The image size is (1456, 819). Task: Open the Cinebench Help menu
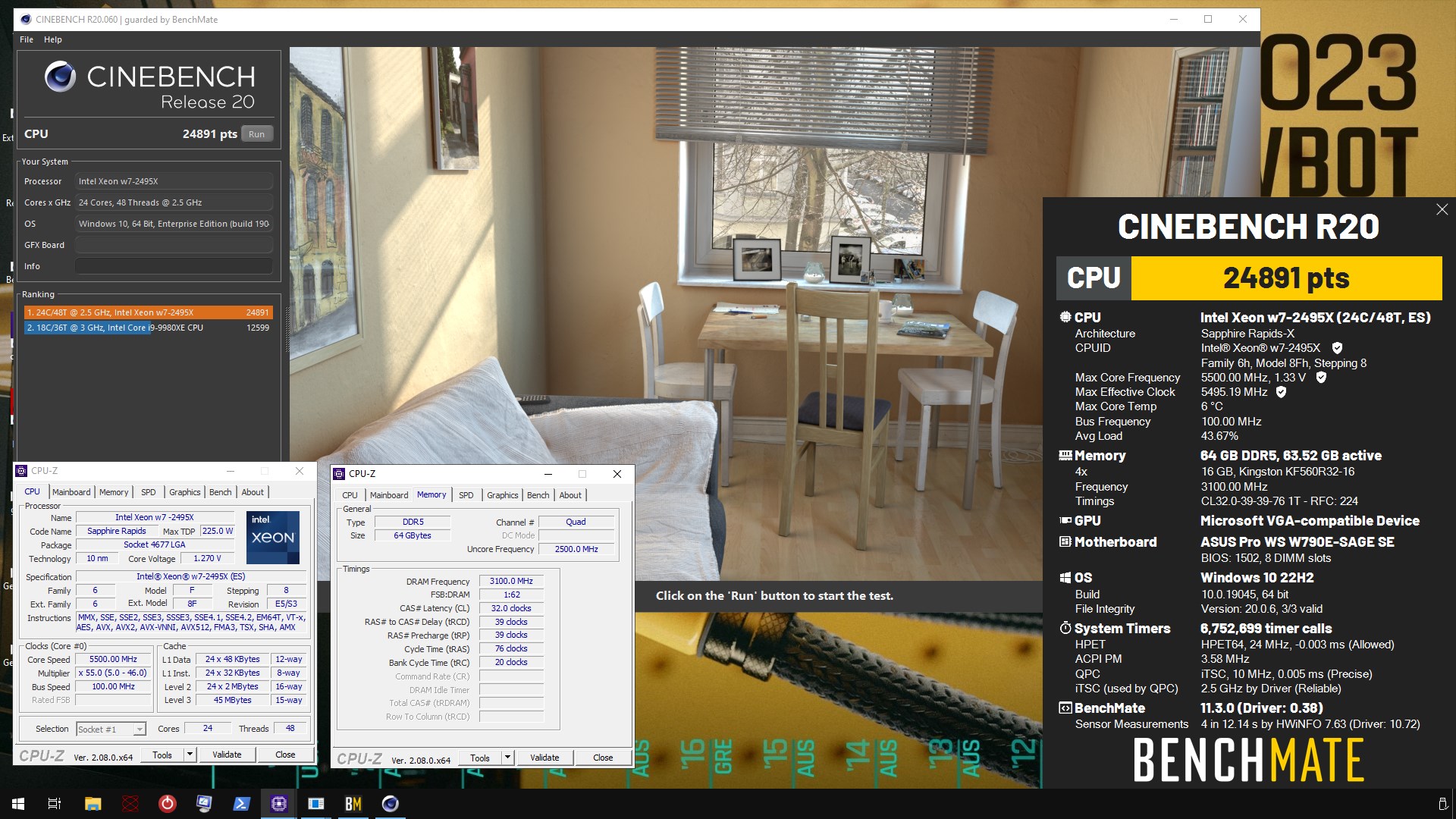click(53, 39)
